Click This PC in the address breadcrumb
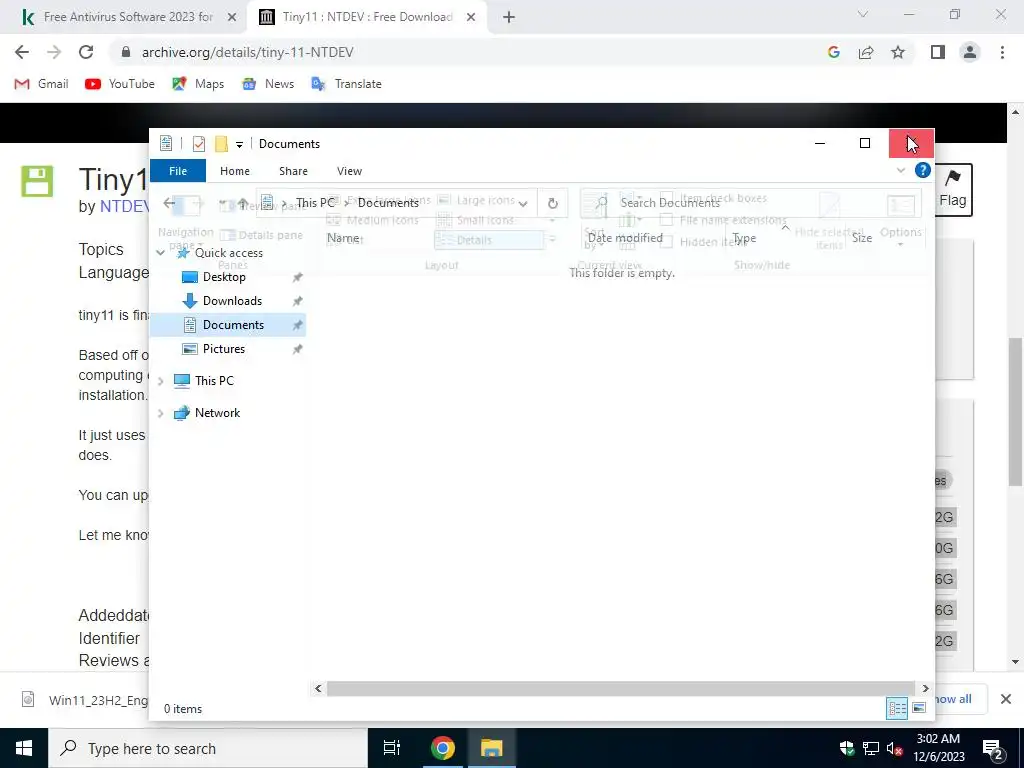This screenshot has height=768, width=1024. coord(315,202)
